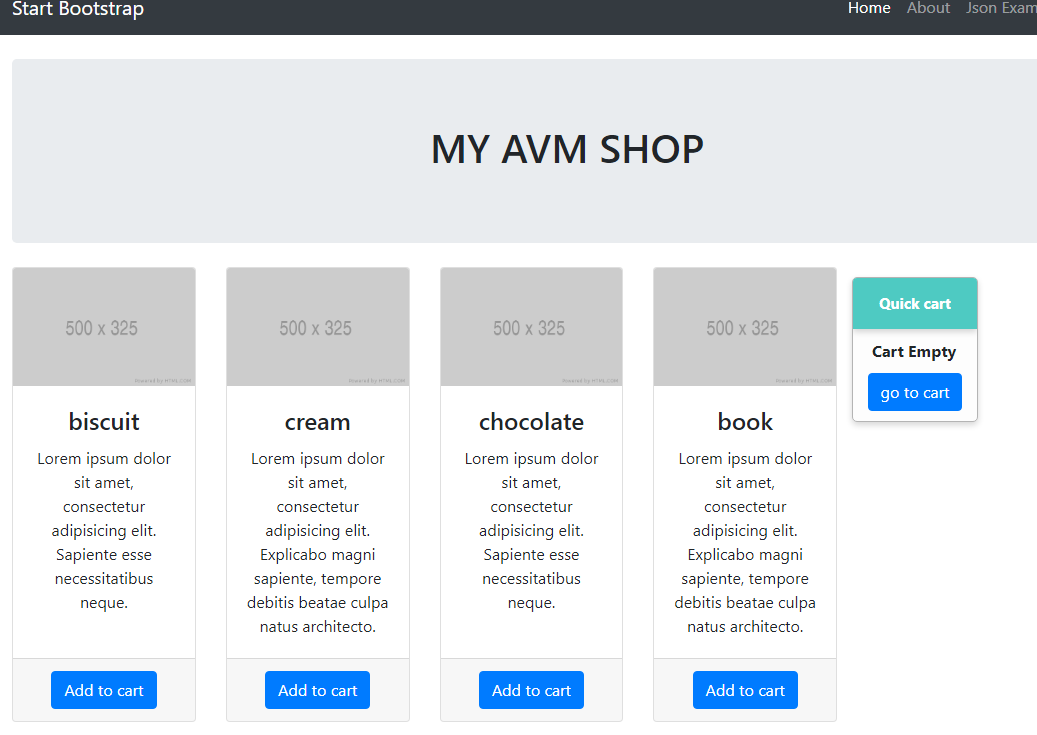Select the biscuit product image
Viewport: 1037px width, 735px height.
pyautogui.click(x=103, y=327)
